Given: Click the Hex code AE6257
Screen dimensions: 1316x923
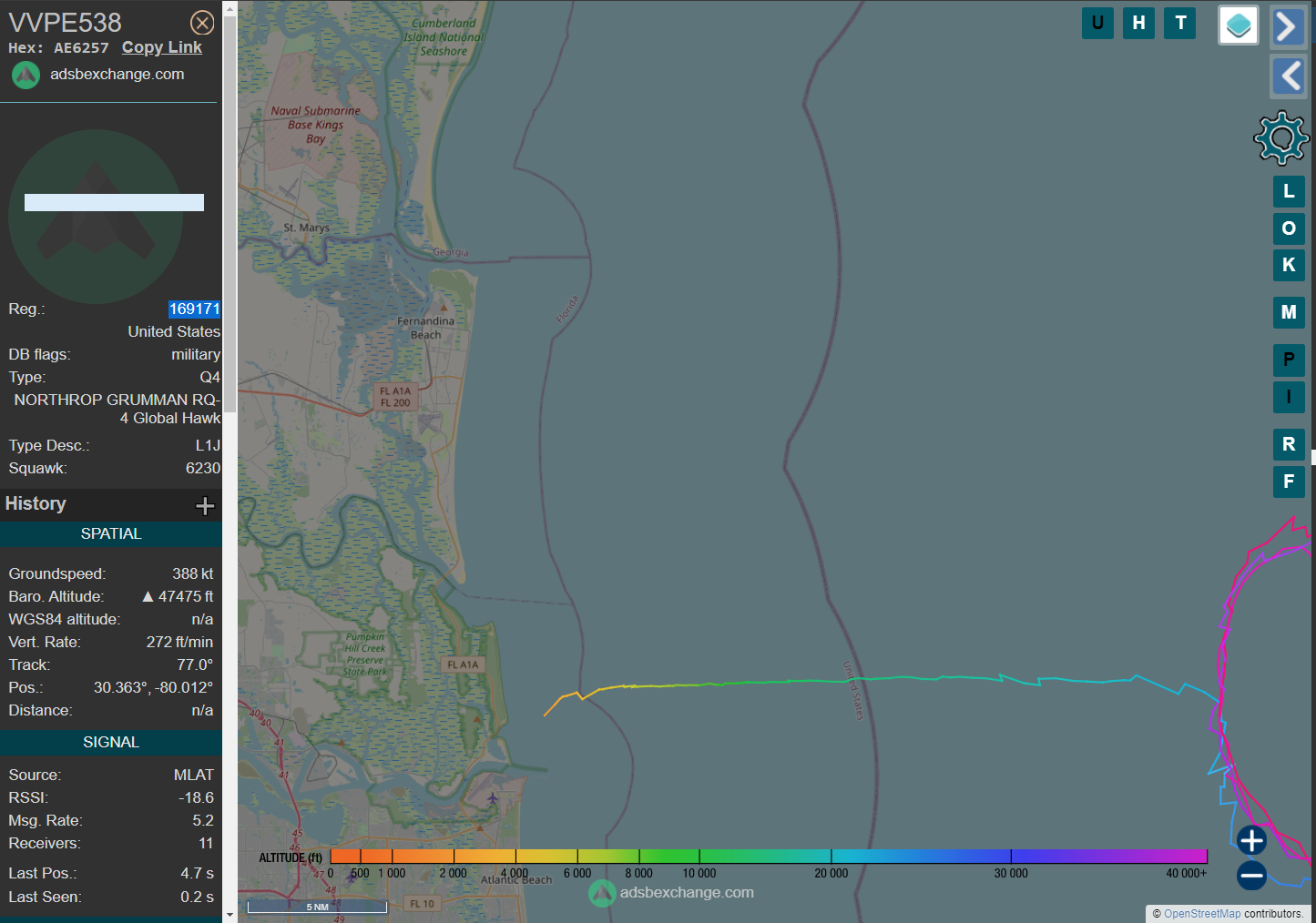Looking at the screenshot, I should coord(81,48).
